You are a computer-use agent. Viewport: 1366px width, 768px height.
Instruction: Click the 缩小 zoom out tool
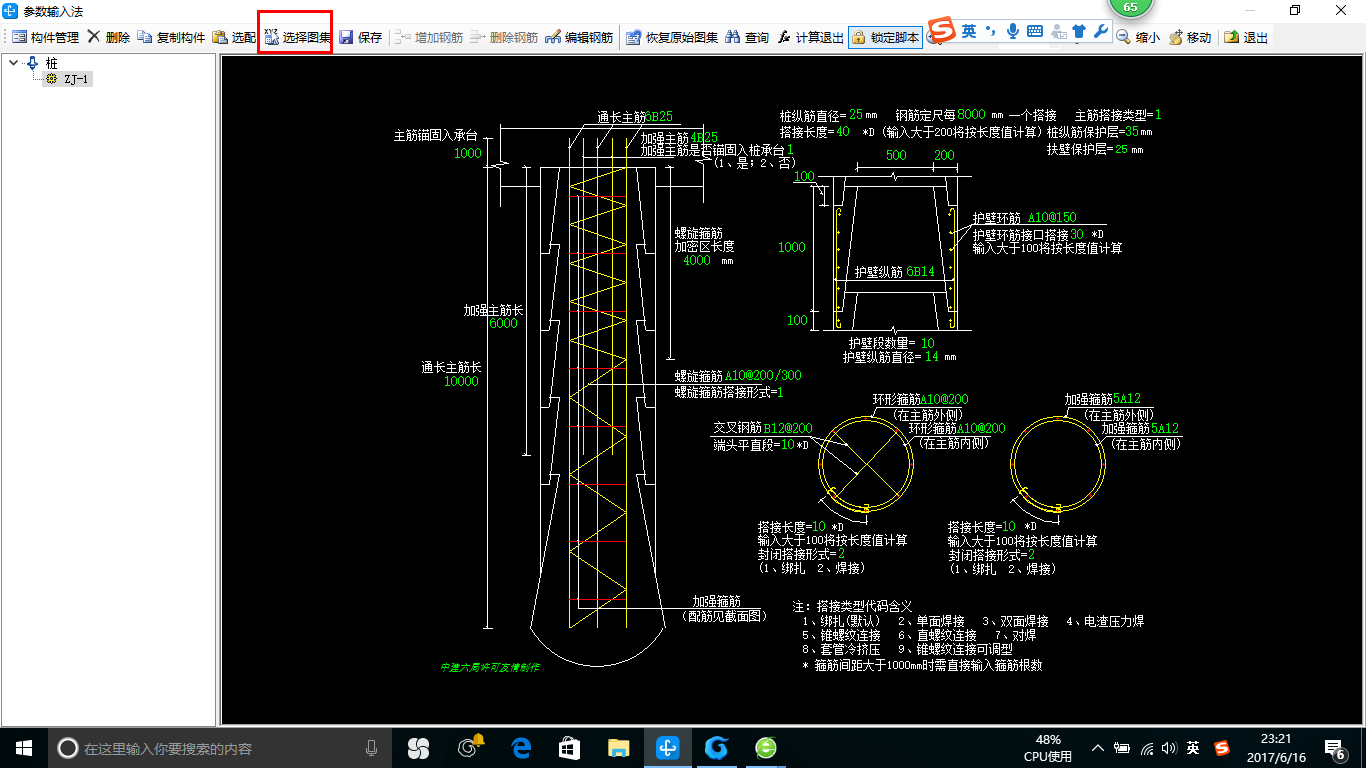[x=1138, y=38]
